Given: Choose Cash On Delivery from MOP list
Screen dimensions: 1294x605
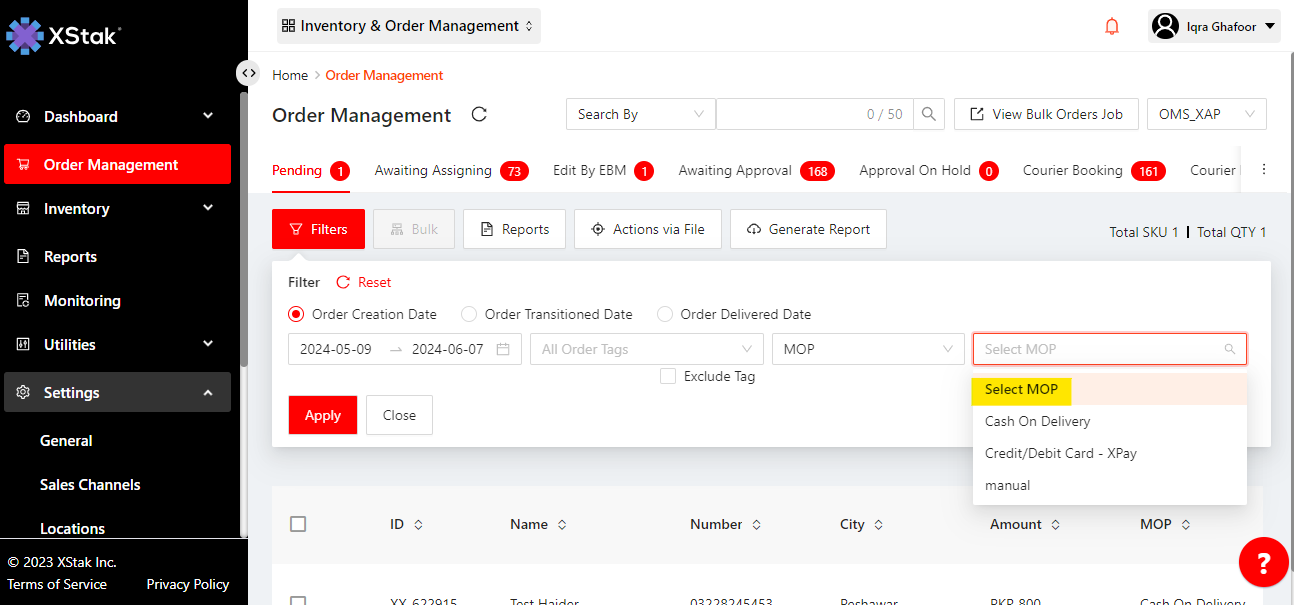Looking at the screenshot, I should pyautogui.click(x=1037, y=422).
